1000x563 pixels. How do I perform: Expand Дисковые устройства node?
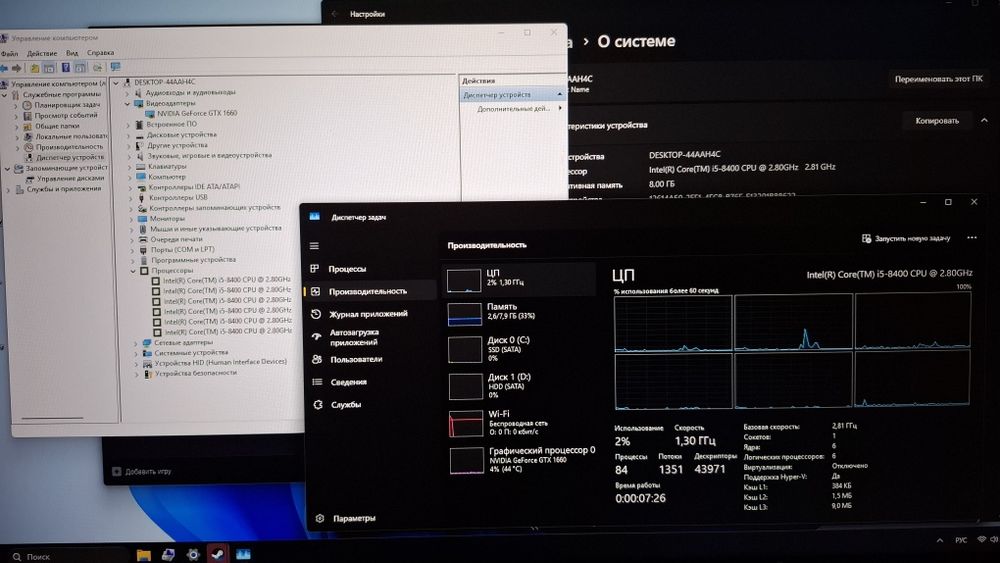pos(128,135)
